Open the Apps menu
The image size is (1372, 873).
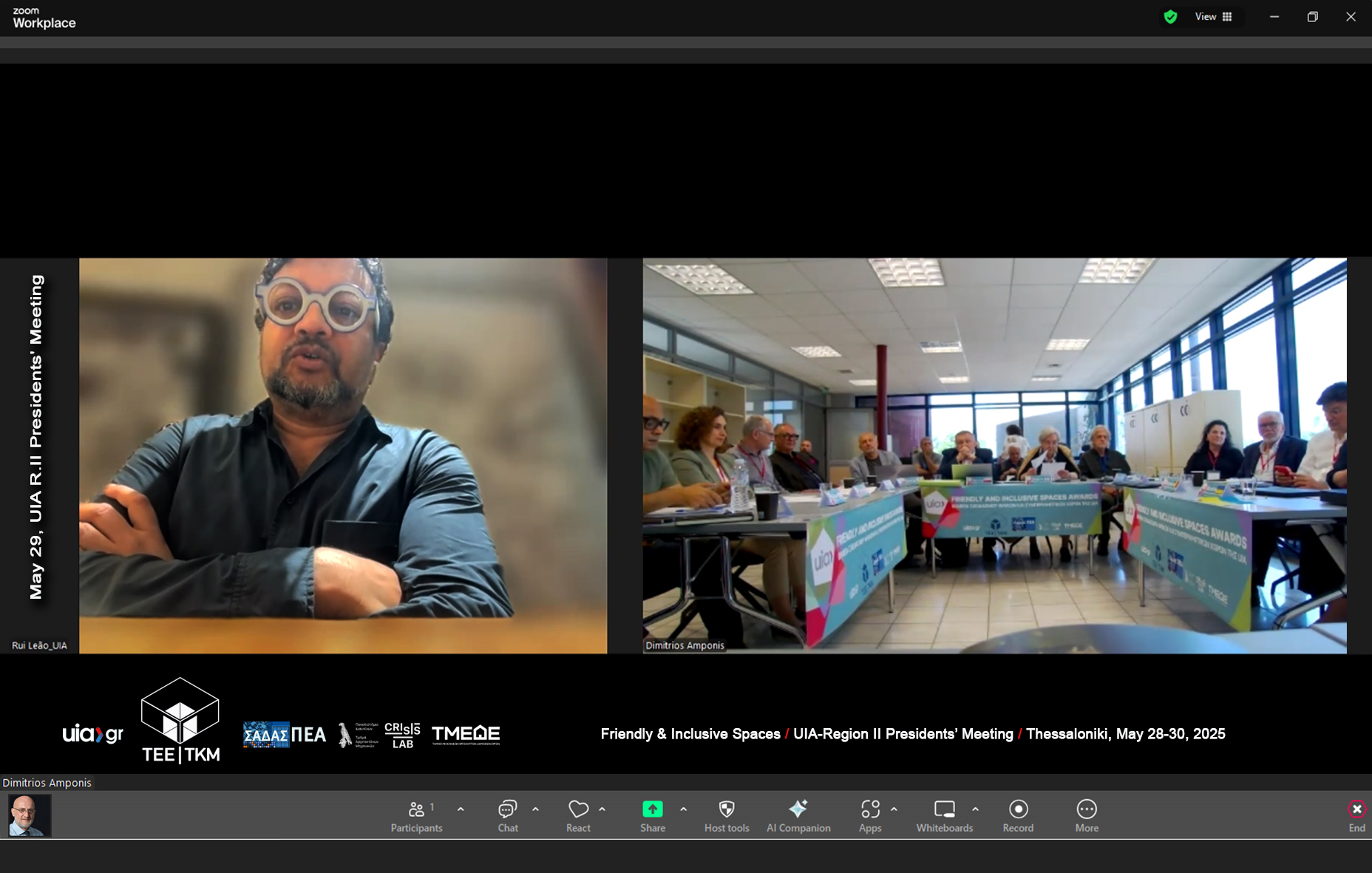870,816
